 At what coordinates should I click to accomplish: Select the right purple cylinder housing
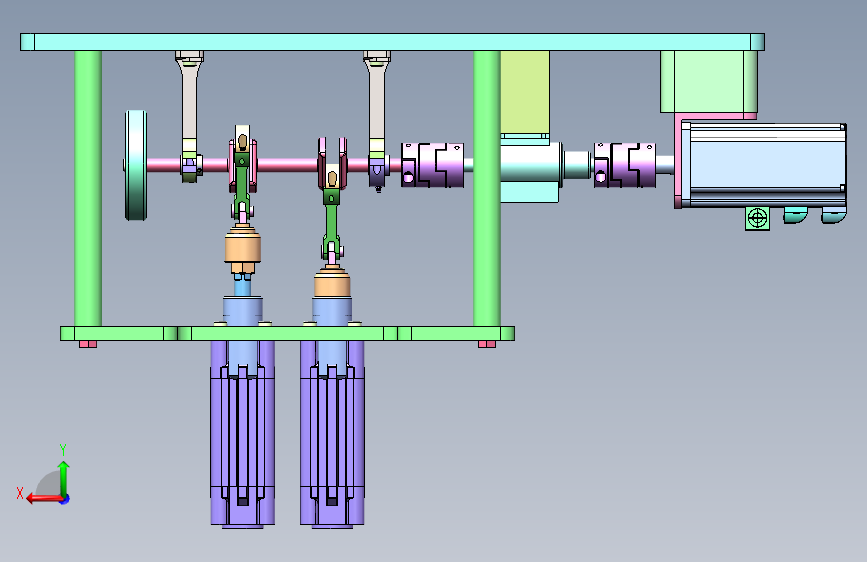click(332, 437)
